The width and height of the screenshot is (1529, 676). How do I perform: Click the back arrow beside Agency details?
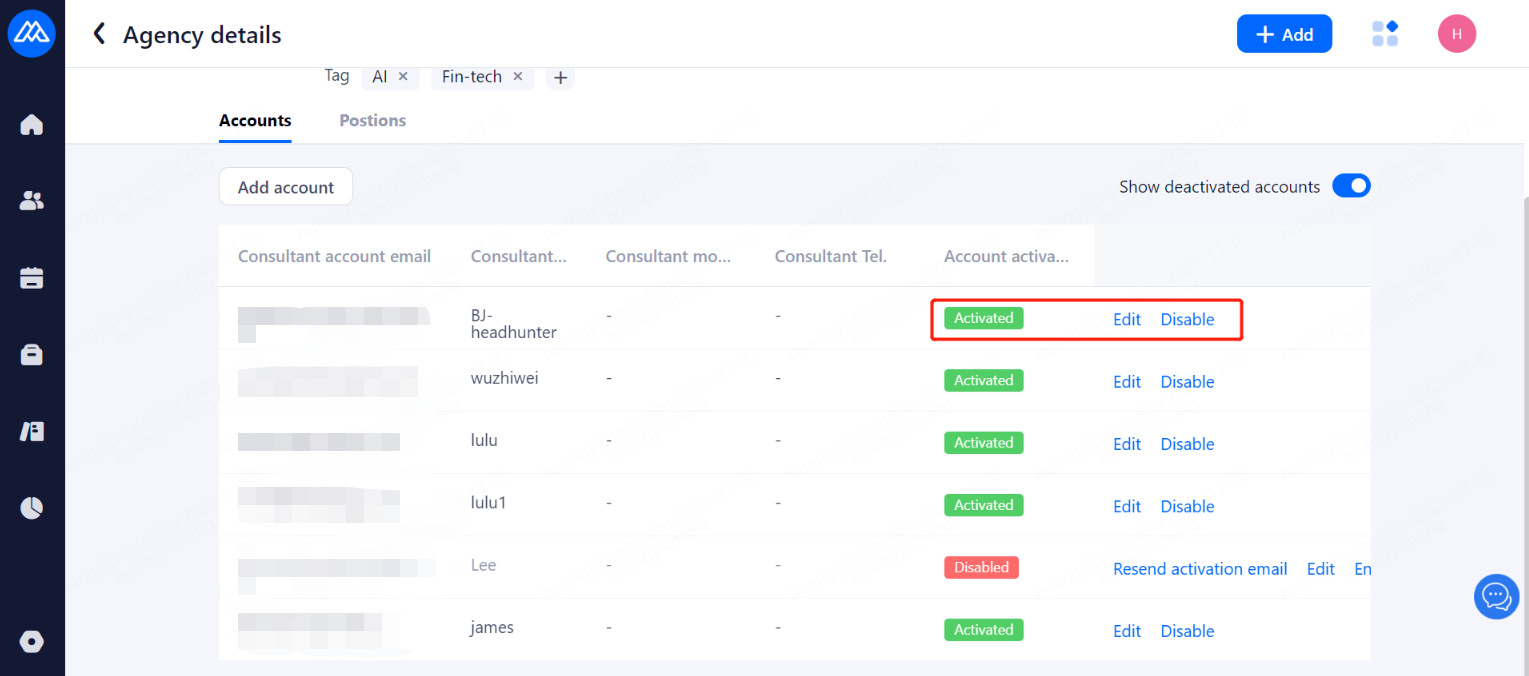coord(99,35)
